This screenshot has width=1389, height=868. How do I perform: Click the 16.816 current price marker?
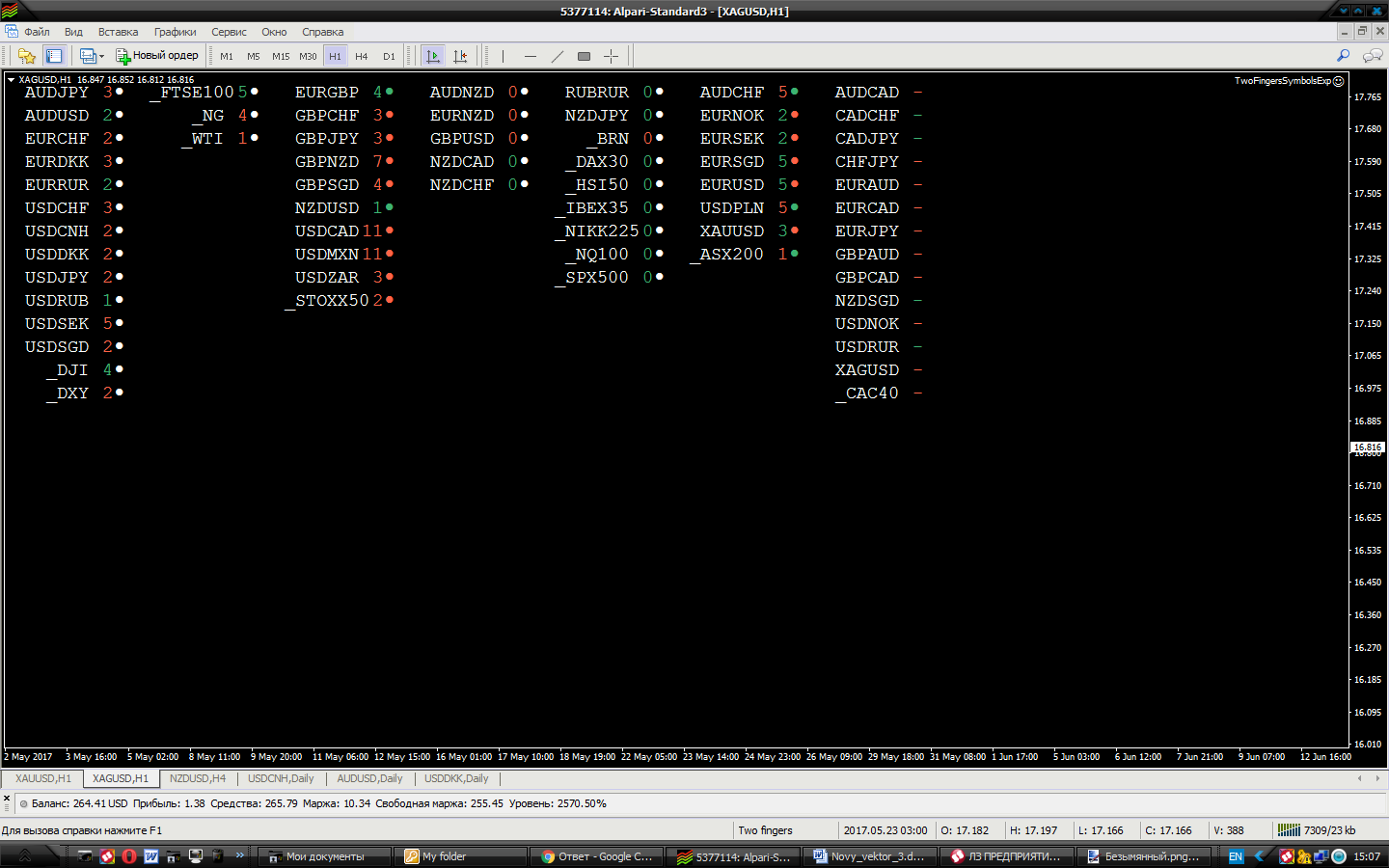[x=1368, y=447]
